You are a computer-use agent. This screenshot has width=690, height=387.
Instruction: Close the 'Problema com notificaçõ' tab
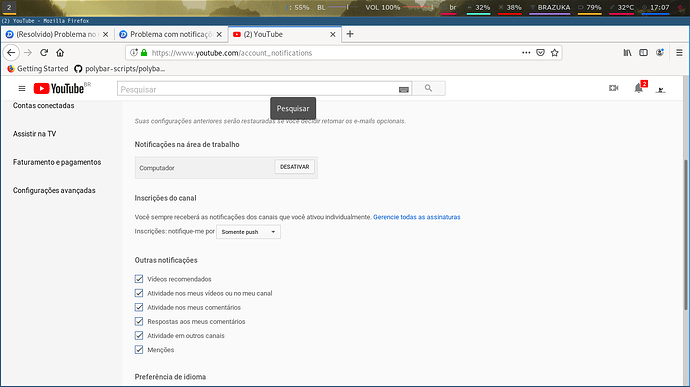tap(219, 34)
